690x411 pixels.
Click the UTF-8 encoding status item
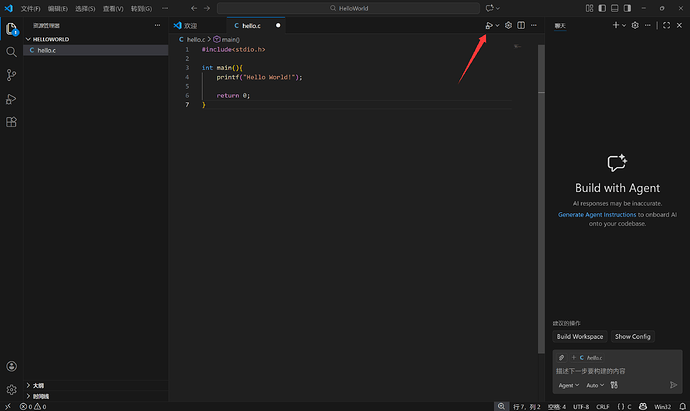click(x=581, y=407)
